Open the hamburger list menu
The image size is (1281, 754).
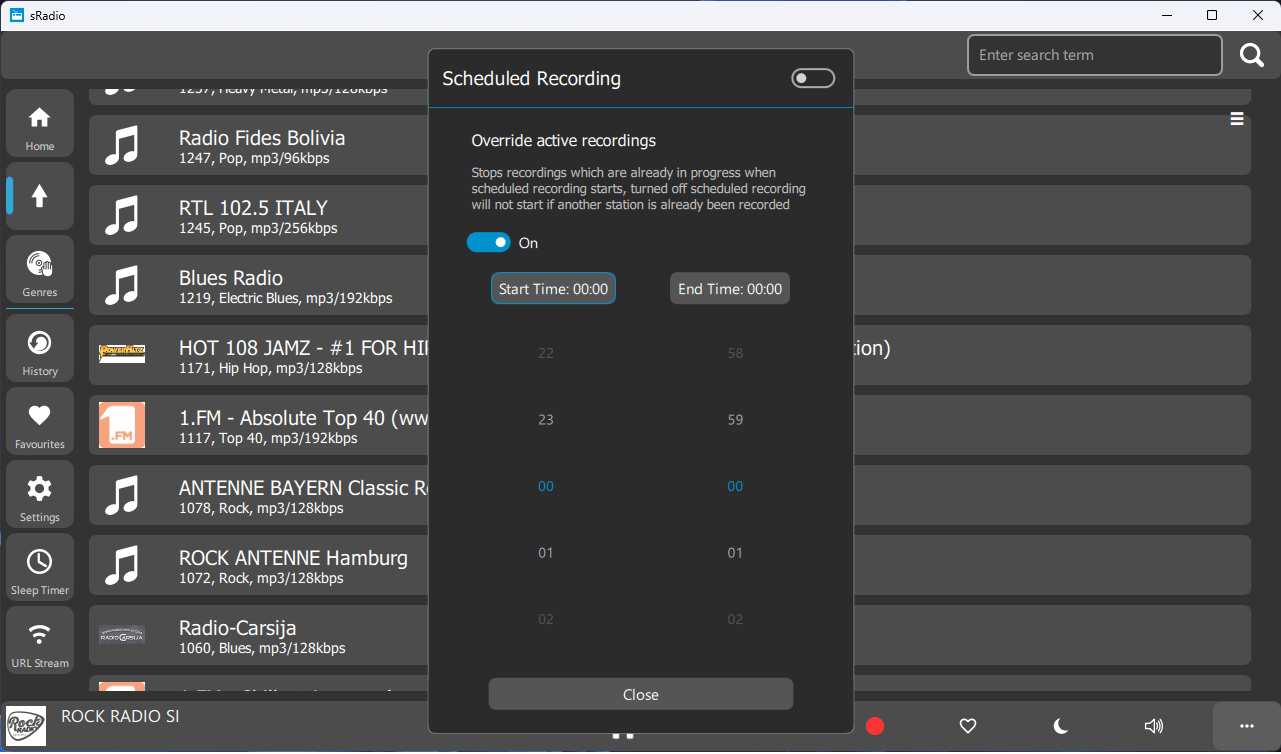click(1237, 119)
